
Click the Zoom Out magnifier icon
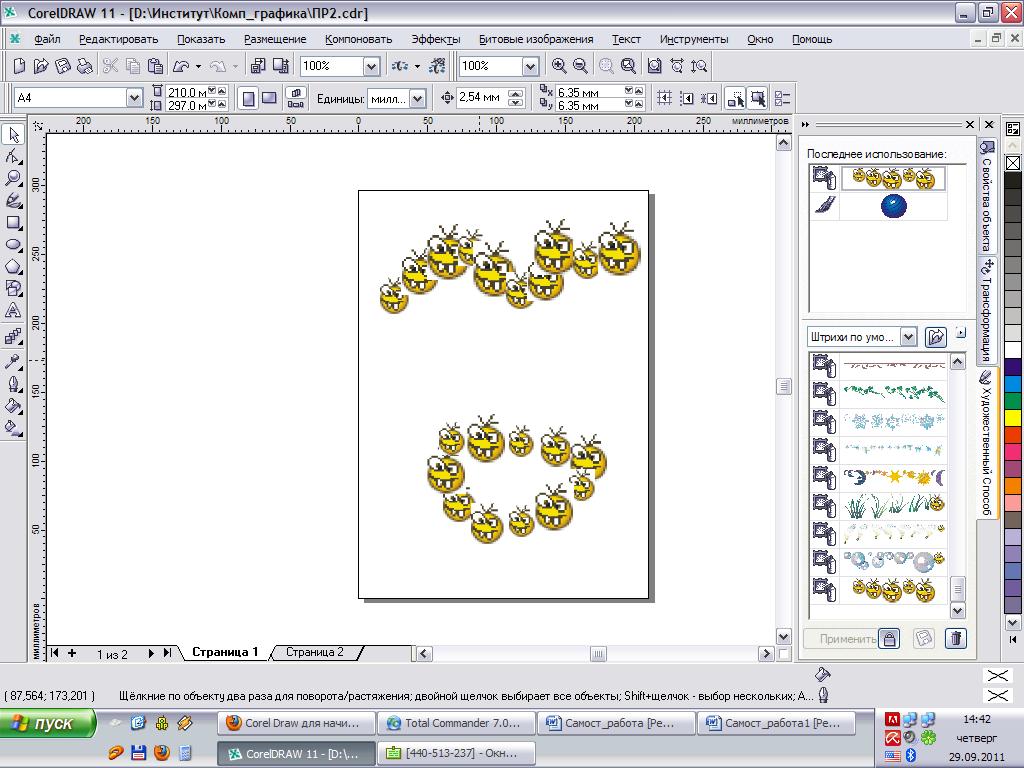pos(580,65)
